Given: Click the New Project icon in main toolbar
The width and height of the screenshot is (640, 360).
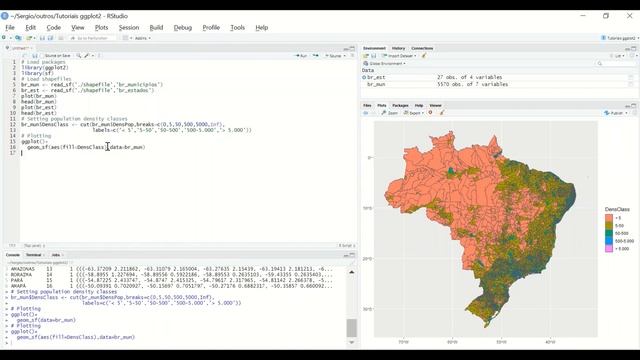Looking at the screenshot, I should tap(18, 38).
